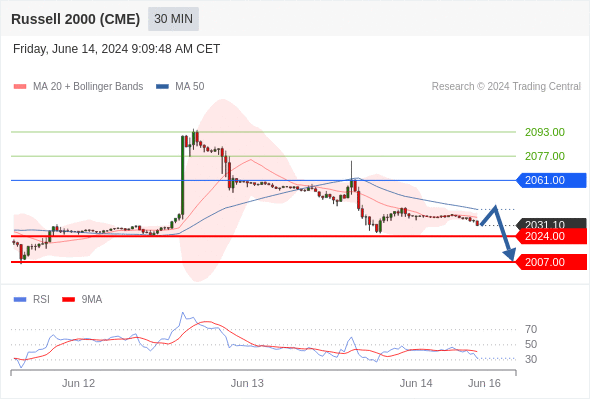Click the red 2024.00 support price tag
The height and width of the screenshot is (400, 590).
tap(551, 236)
